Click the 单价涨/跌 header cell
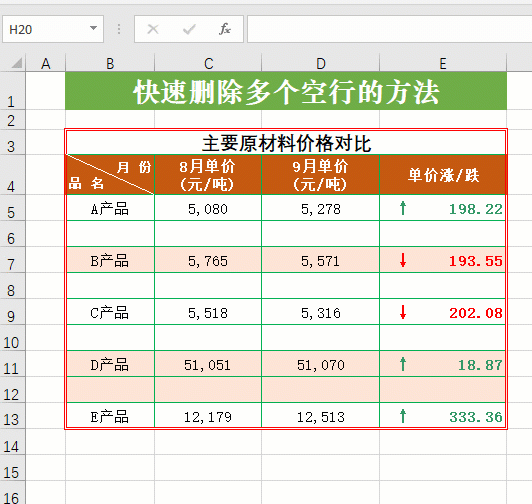 pos(443,175)
